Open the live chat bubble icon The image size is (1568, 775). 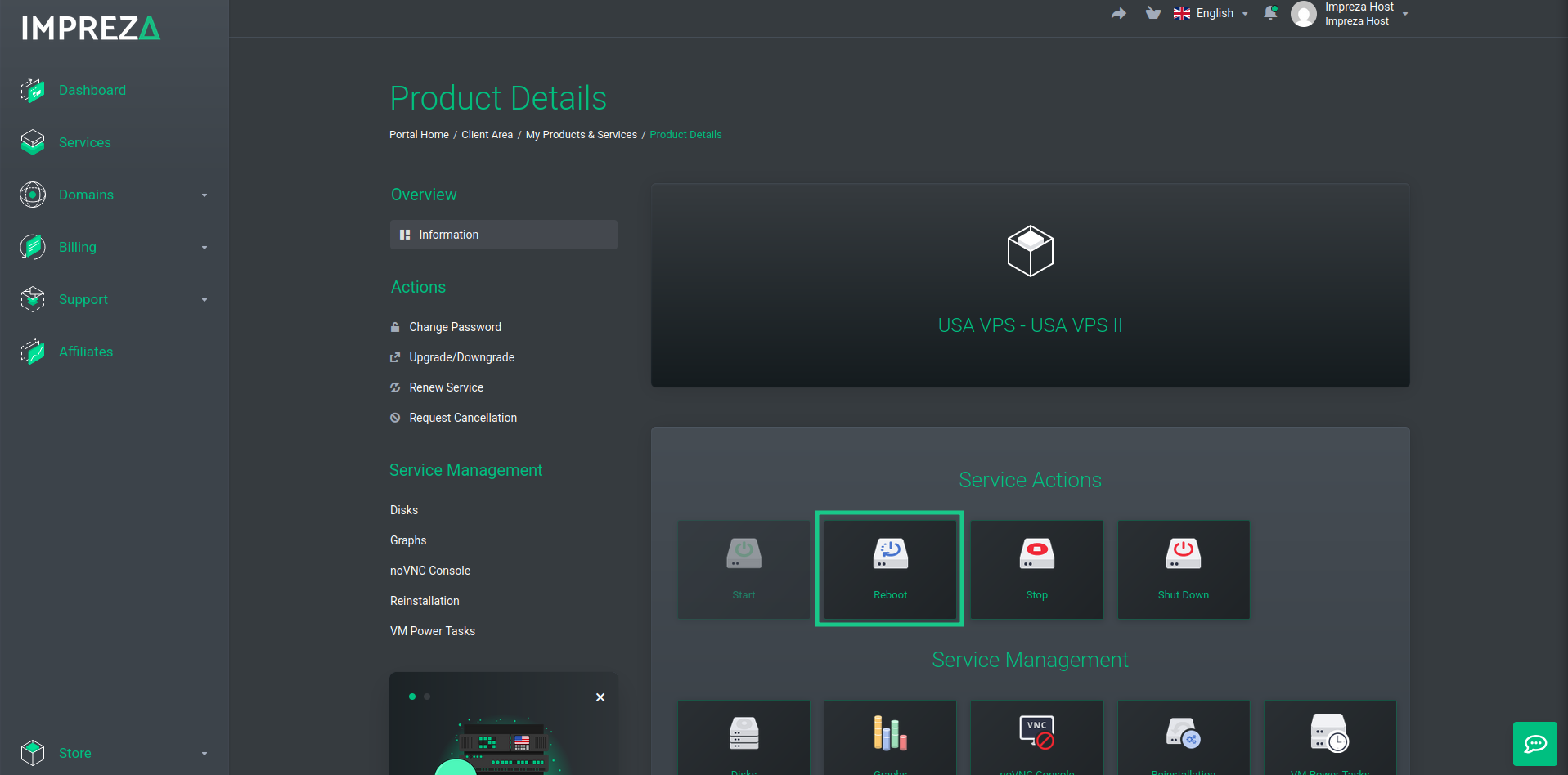pos(1535,744)
